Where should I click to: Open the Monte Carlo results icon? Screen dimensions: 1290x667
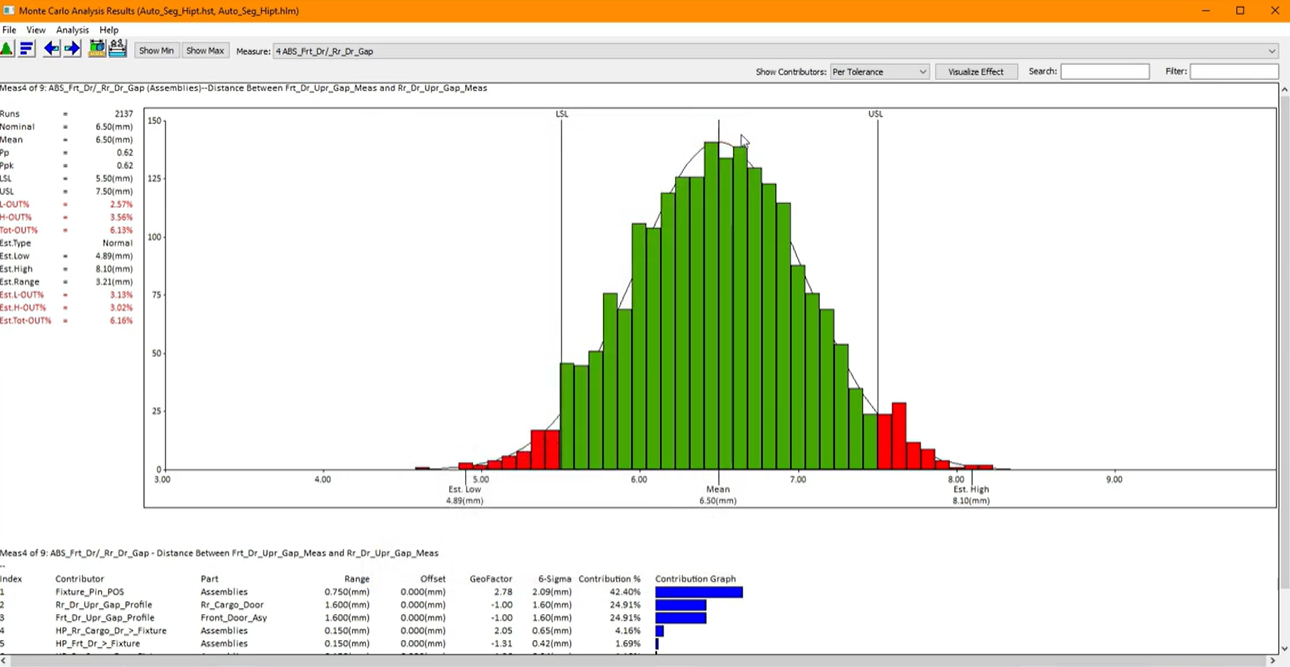click(x=97, y=48)
